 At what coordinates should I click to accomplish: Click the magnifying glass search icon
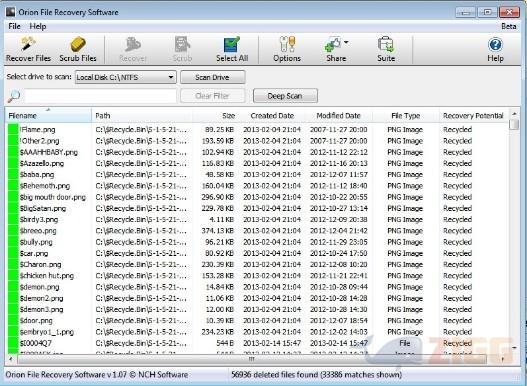tap(14, 96)
